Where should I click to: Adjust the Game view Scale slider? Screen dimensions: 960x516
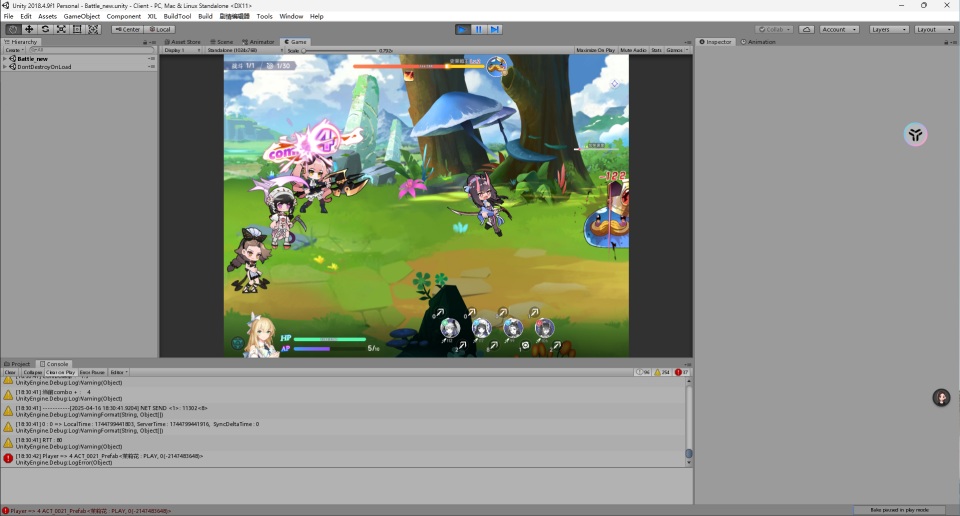point(340,50)
